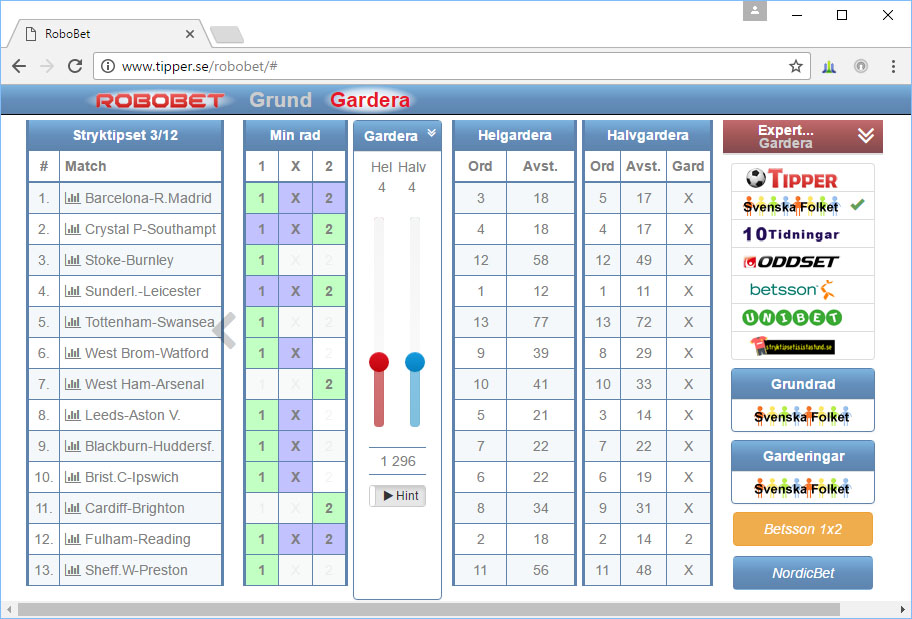Switch to the Grund tab
Screen dimensions: 912x619
tap(280, 100)
